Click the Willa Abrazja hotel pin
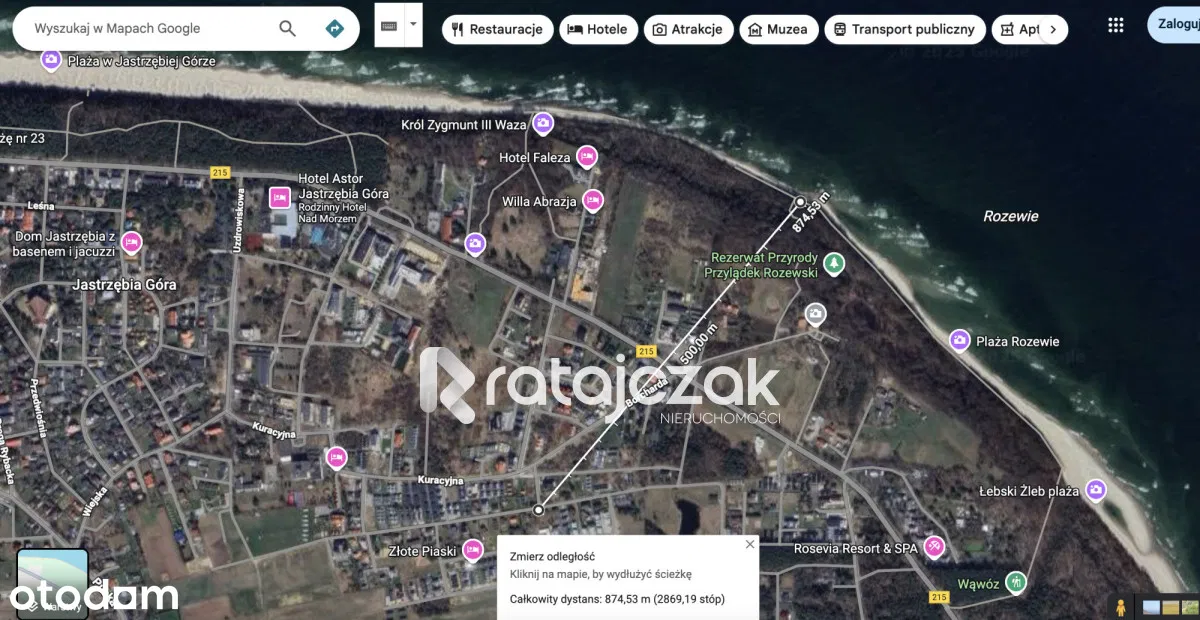 [593, 201]
